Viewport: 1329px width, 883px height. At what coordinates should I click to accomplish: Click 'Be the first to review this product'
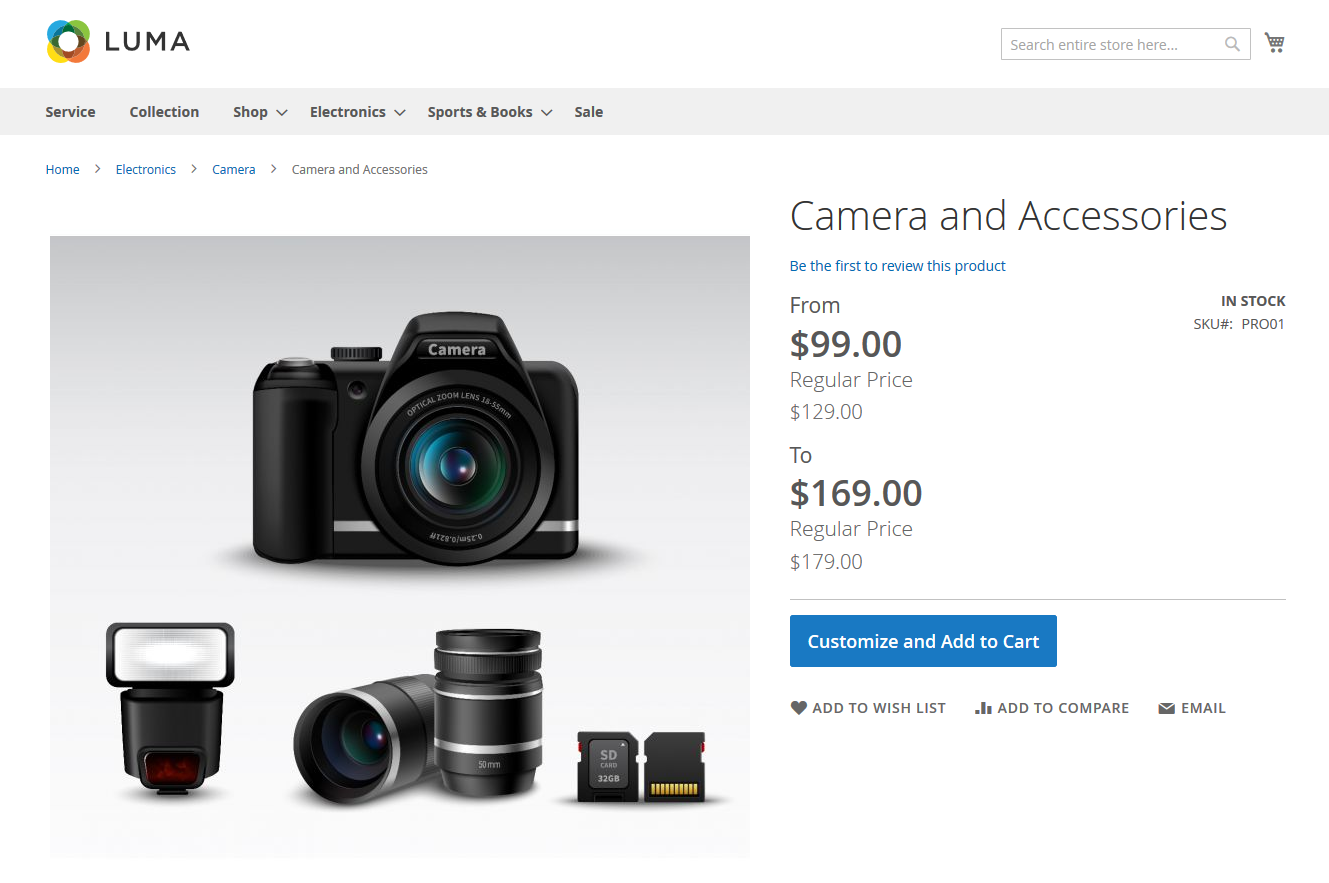click(x=897, y=265)
